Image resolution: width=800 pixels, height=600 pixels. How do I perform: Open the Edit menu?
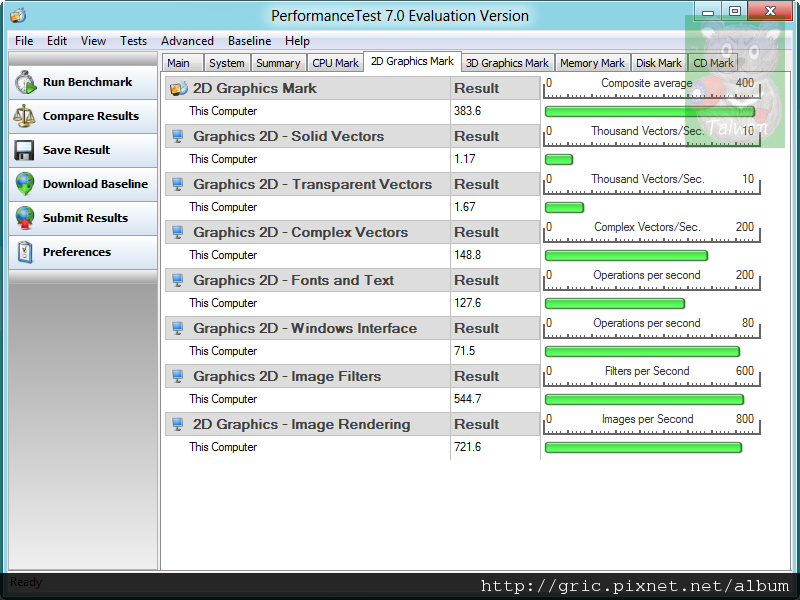57,41
